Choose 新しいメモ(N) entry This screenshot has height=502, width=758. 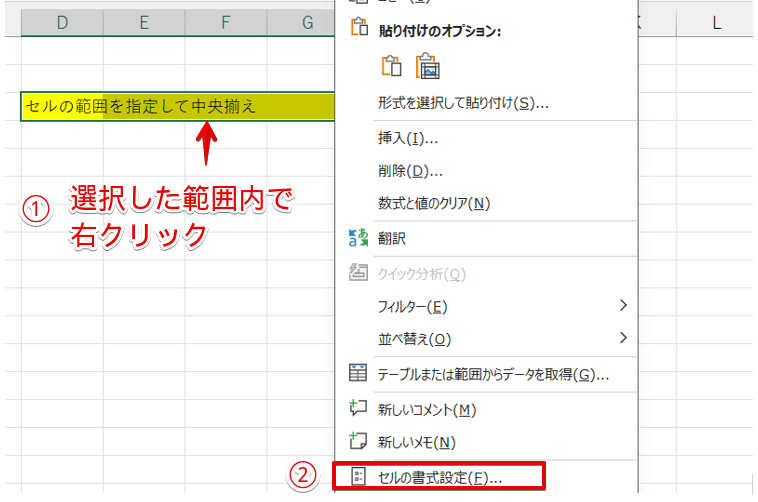click(x=416, y=443)
